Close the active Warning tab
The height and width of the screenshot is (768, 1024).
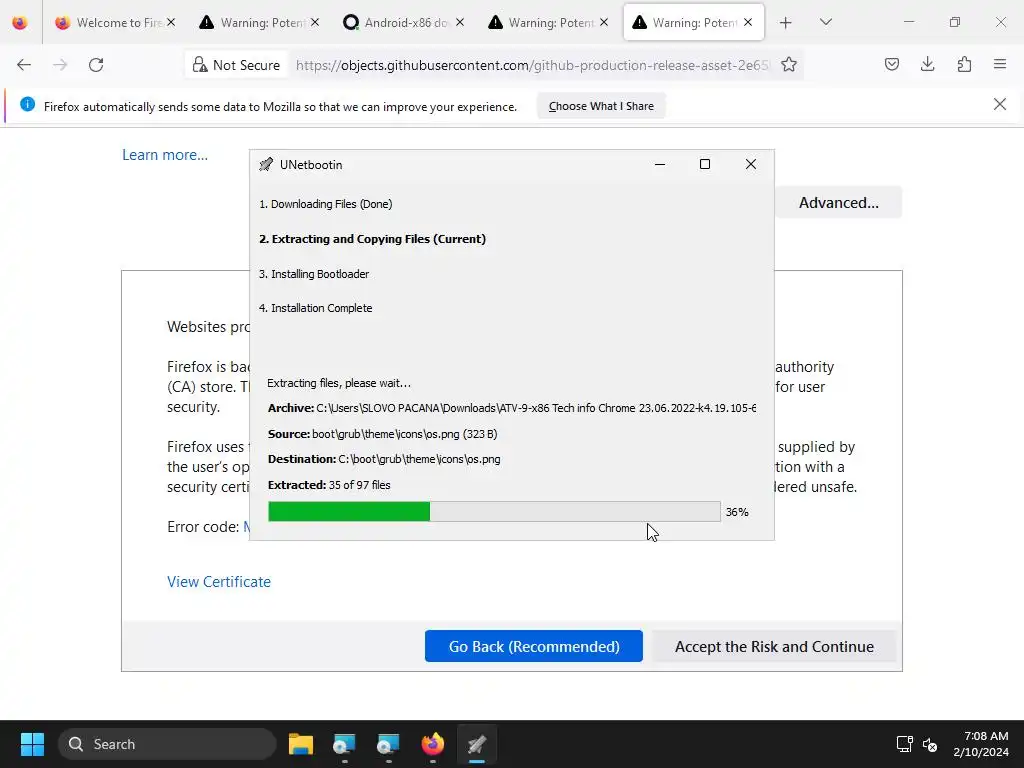[x=748, y=22]
